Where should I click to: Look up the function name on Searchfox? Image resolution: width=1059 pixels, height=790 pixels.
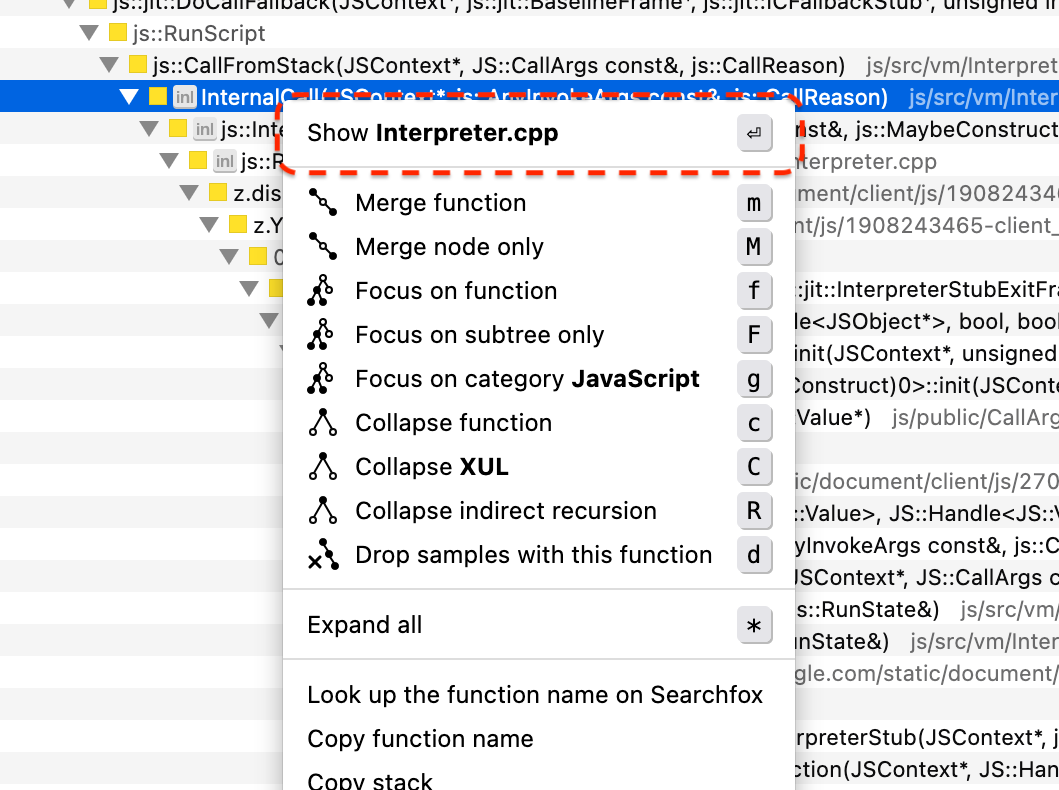pos(535,694)
